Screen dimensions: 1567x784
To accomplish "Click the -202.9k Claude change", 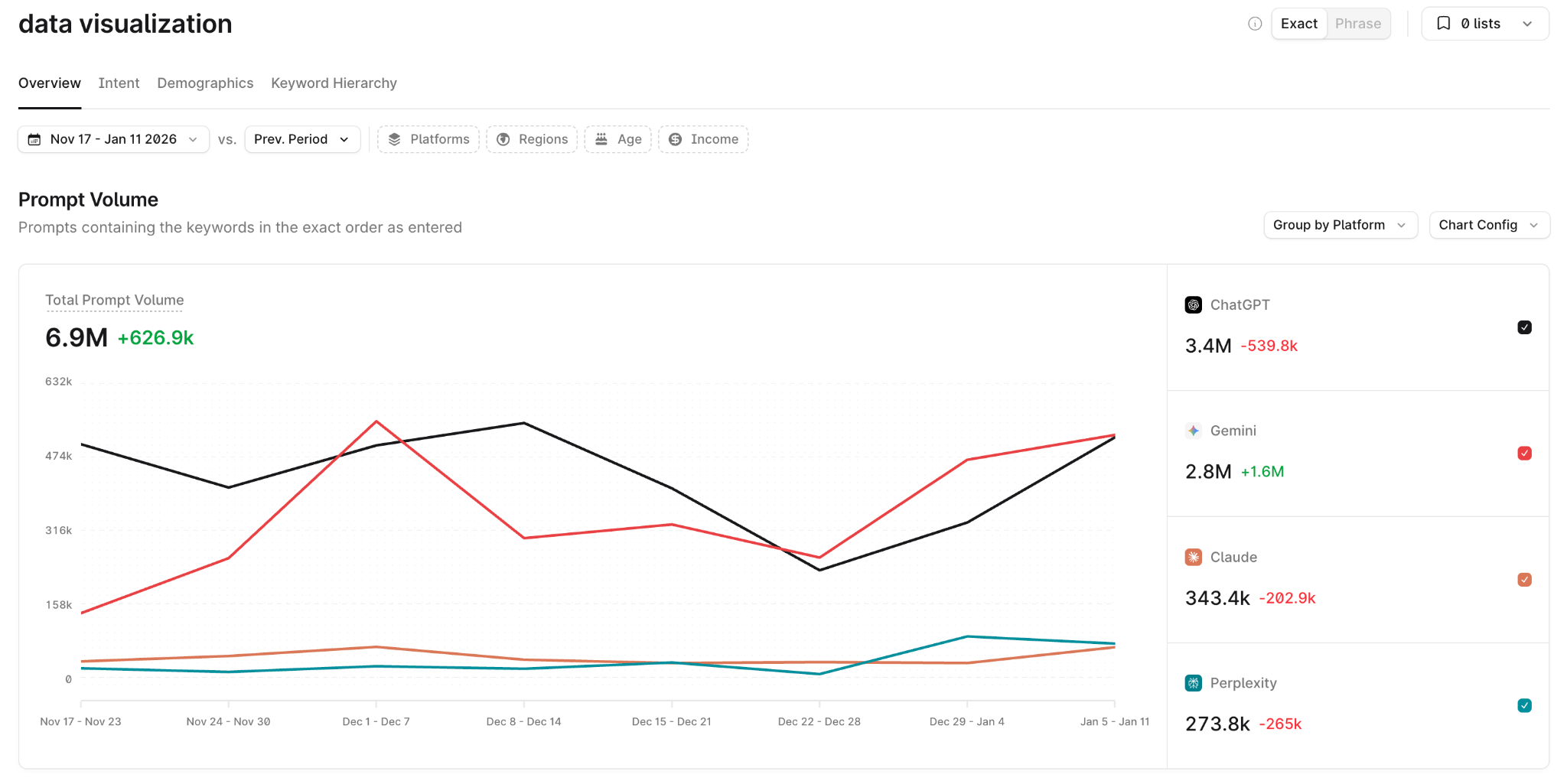I will click(x=1287, y=598).
